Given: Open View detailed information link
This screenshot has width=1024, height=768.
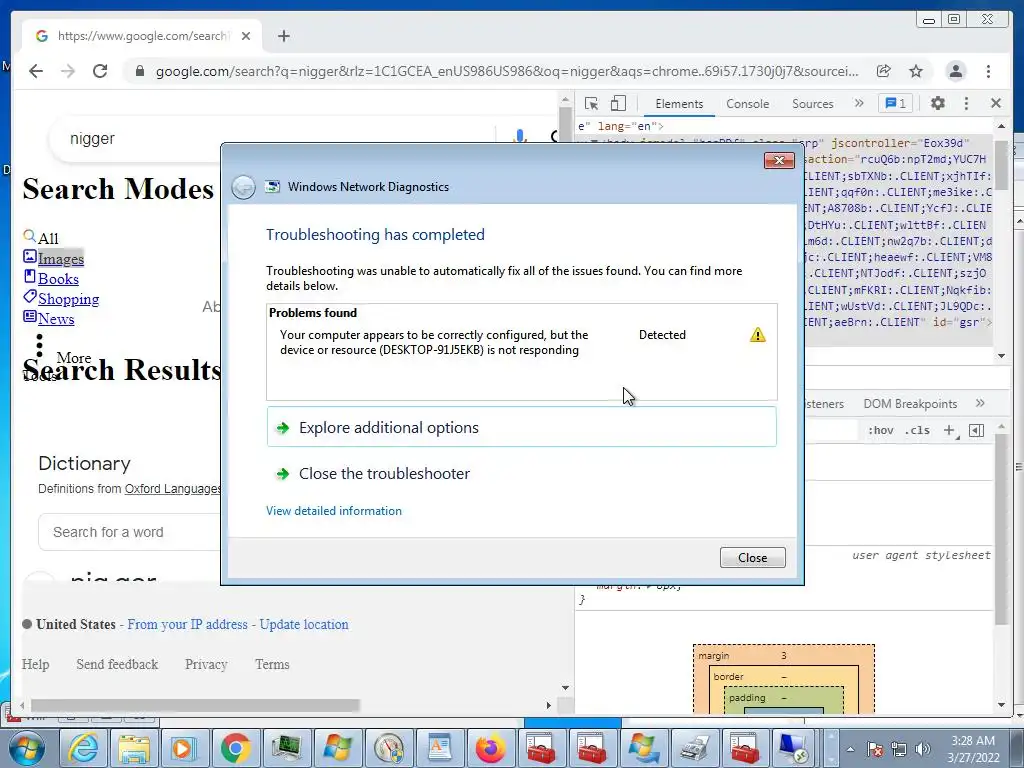Looking at the screenshot, I should 334,511.
